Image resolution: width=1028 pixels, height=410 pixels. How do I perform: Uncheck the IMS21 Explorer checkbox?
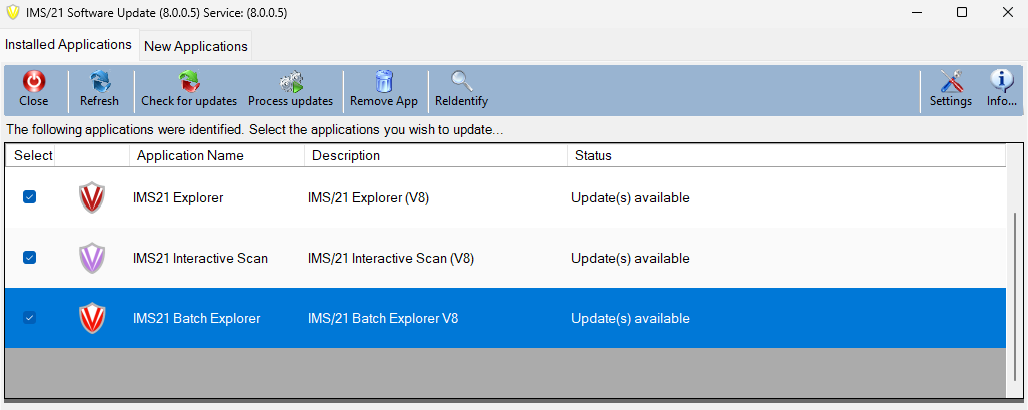[x=30, y=197]
